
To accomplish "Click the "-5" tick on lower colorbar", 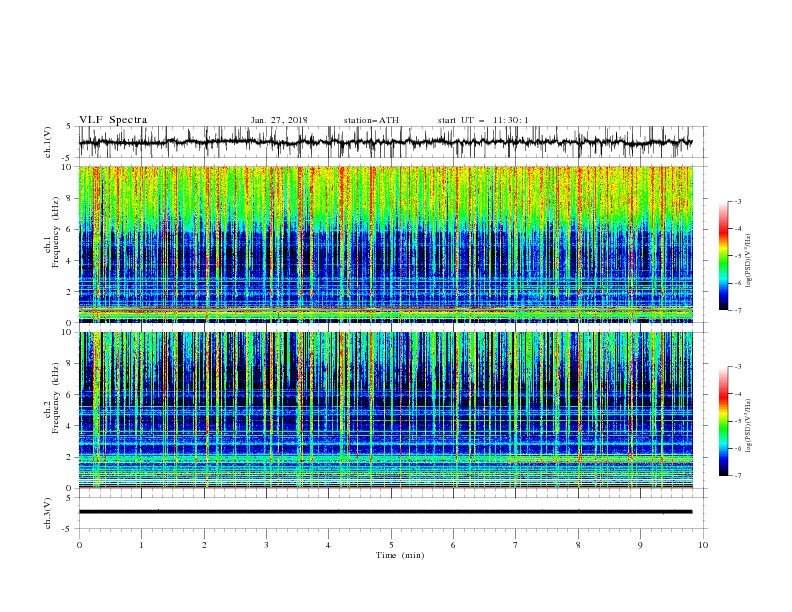I will 737,421.
